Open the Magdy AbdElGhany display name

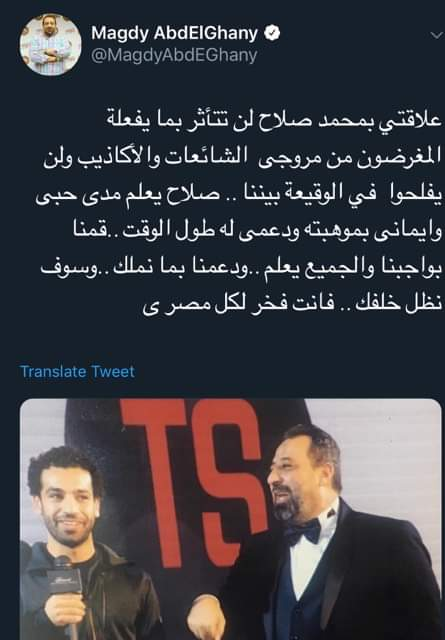click(174, 33)
